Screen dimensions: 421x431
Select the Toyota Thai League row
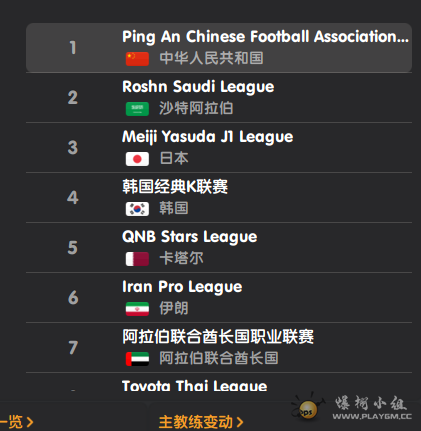point(219,382)
